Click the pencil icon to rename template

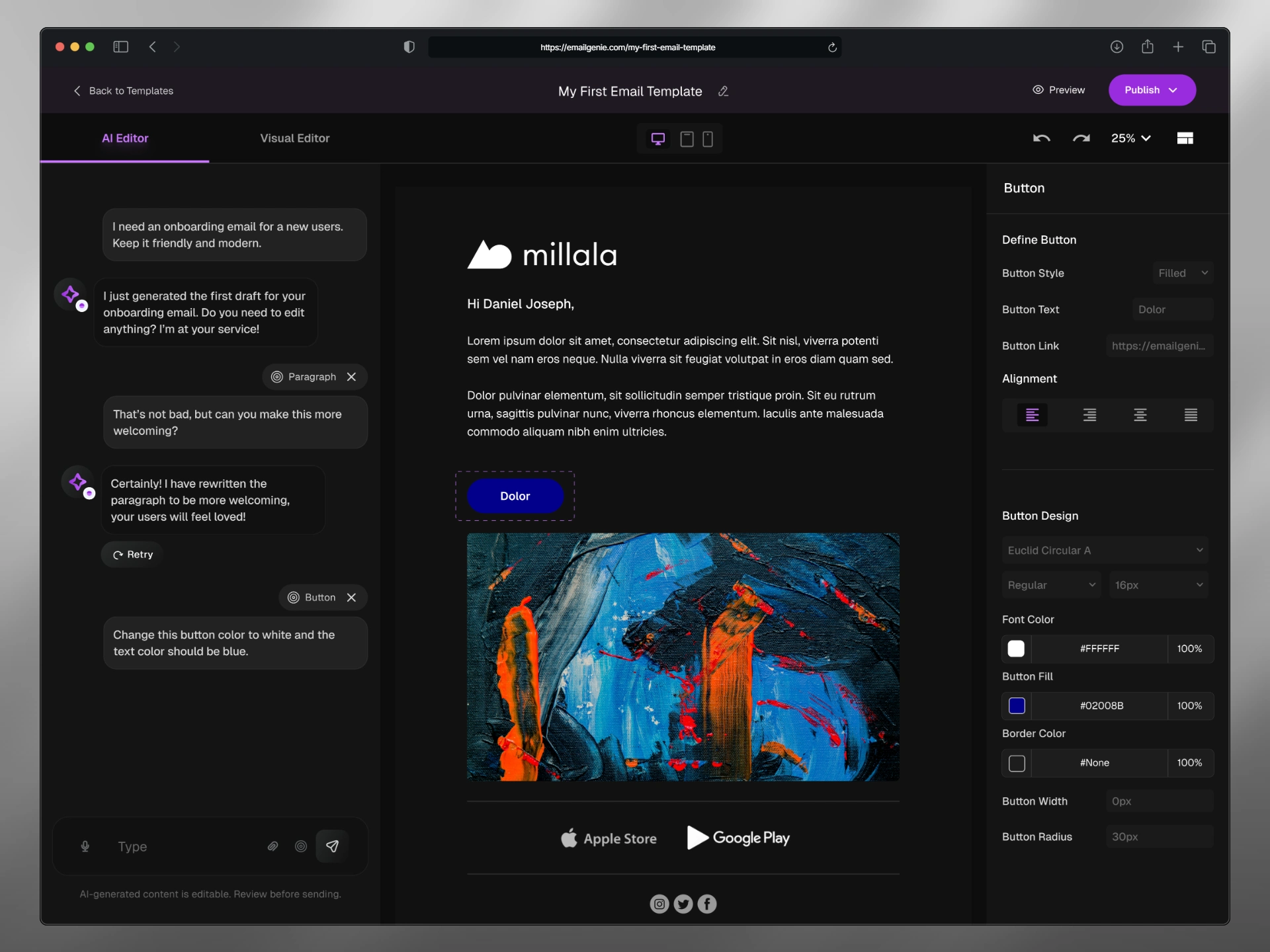click(x=724, y=91)
